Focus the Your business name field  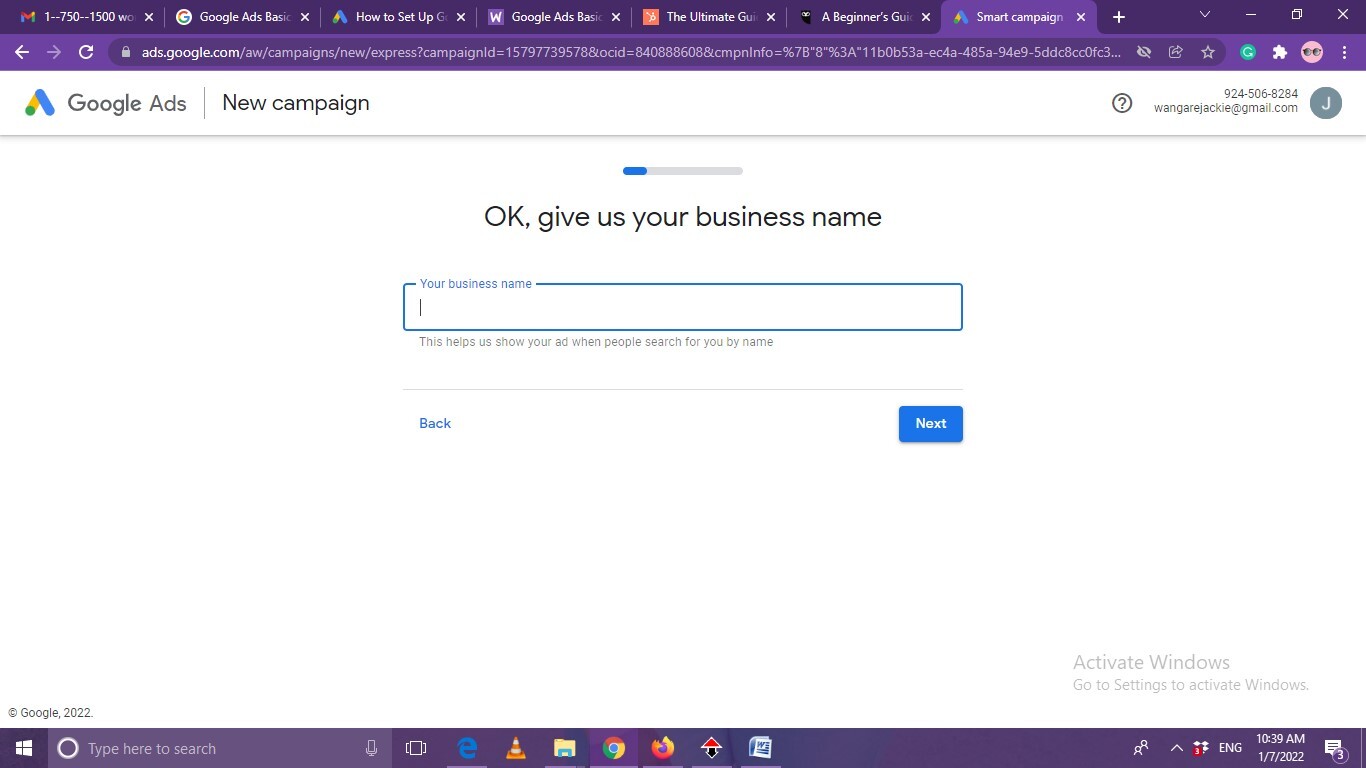click(683, 307)
